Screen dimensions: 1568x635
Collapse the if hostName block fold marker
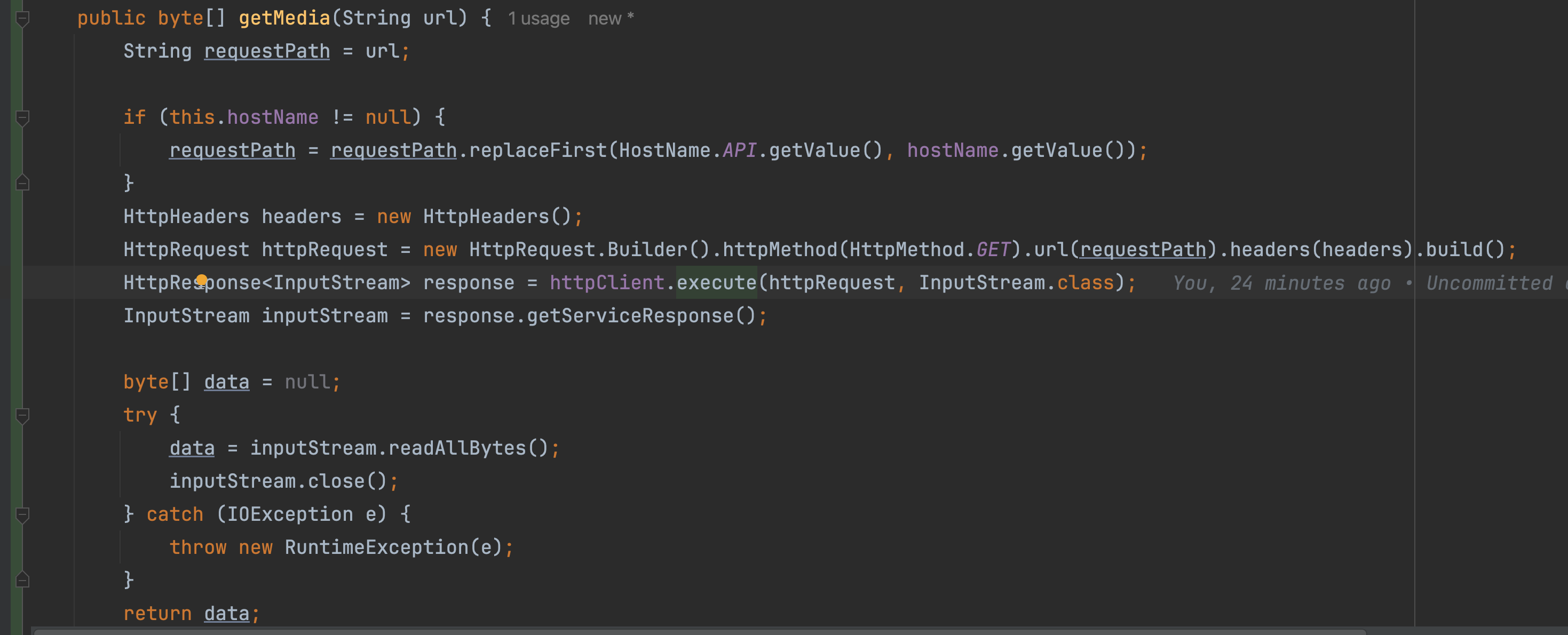[x=22, y=117]
